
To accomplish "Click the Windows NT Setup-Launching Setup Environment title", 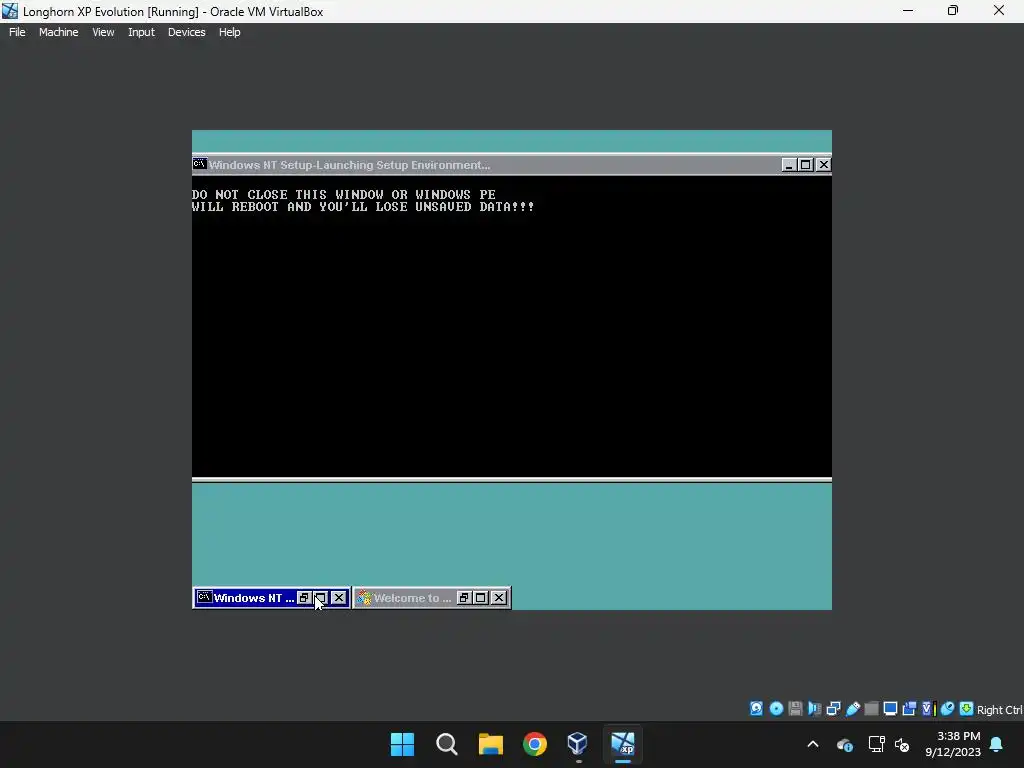I will [349, 165].
